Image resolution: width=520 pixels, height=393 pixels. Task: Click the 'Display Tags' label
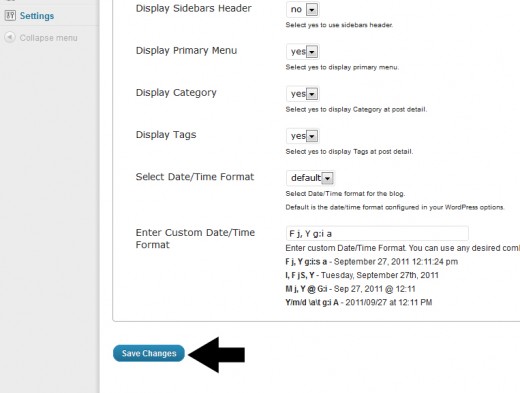click(166, 135)
